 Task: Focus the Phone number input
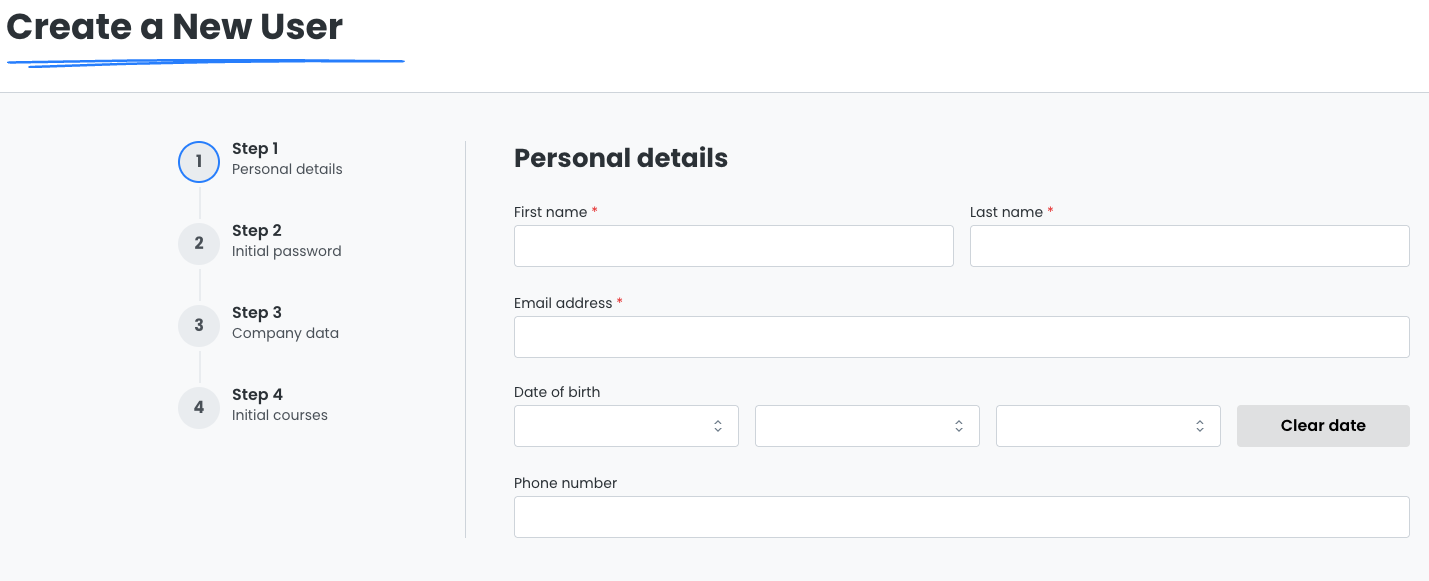(x=961, y=517)
